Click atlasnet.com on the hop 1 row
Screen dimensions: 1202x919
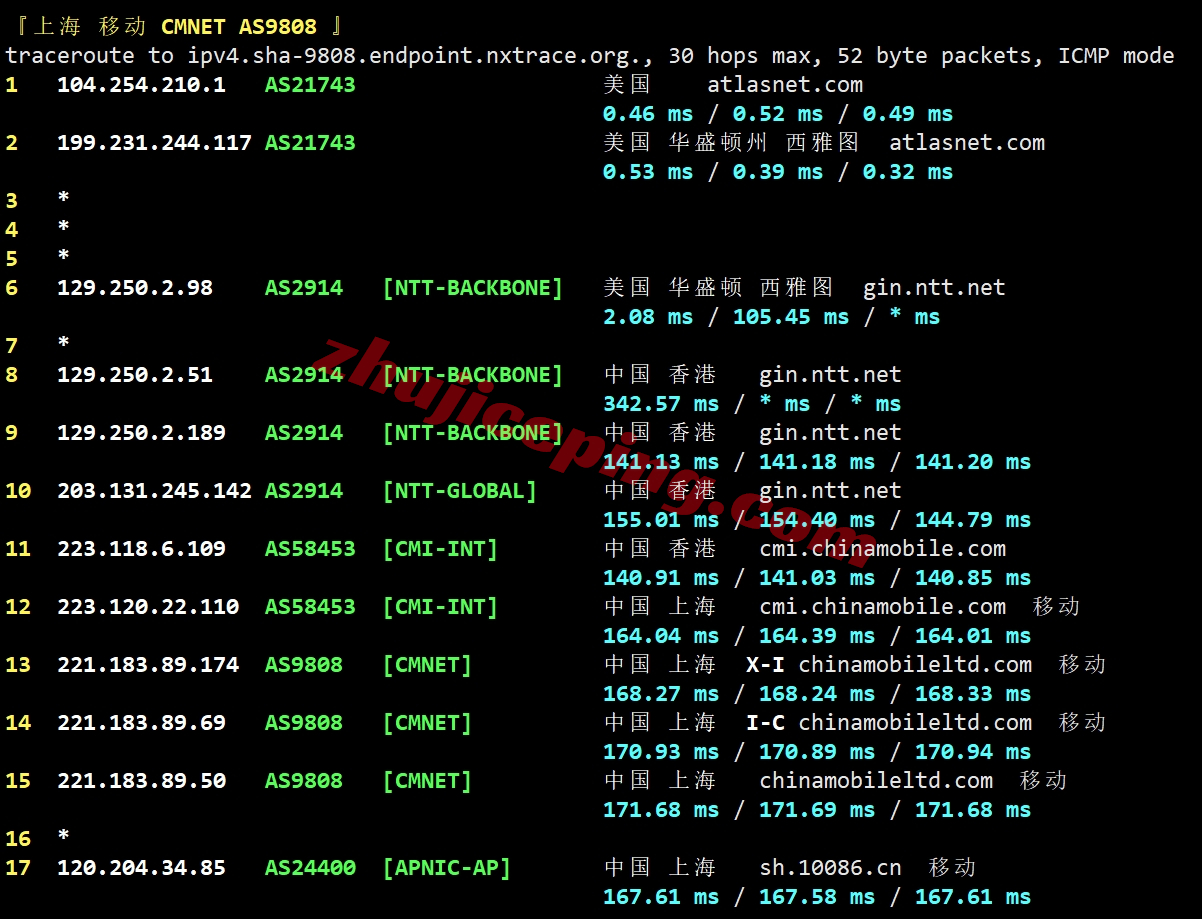pos(785,85)
